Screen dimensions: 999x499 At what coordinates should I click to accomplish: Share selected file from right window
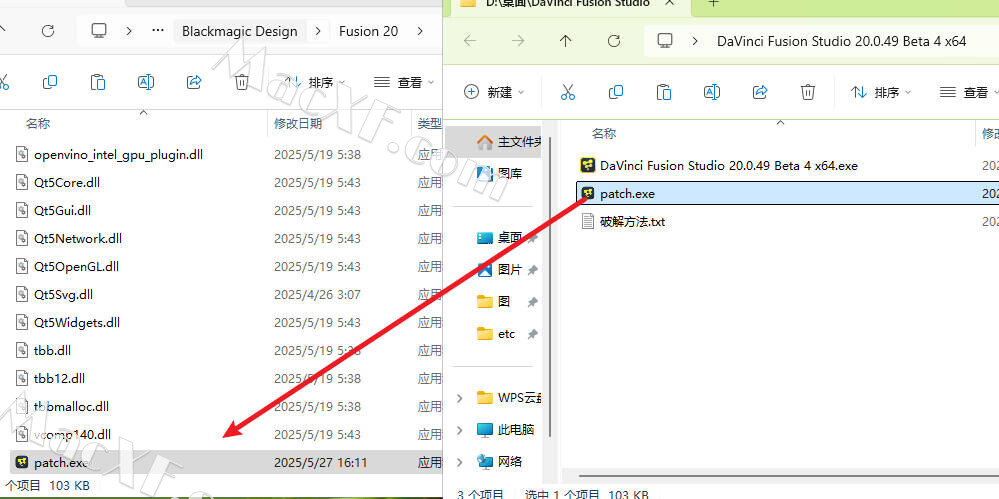pos(760,92)
